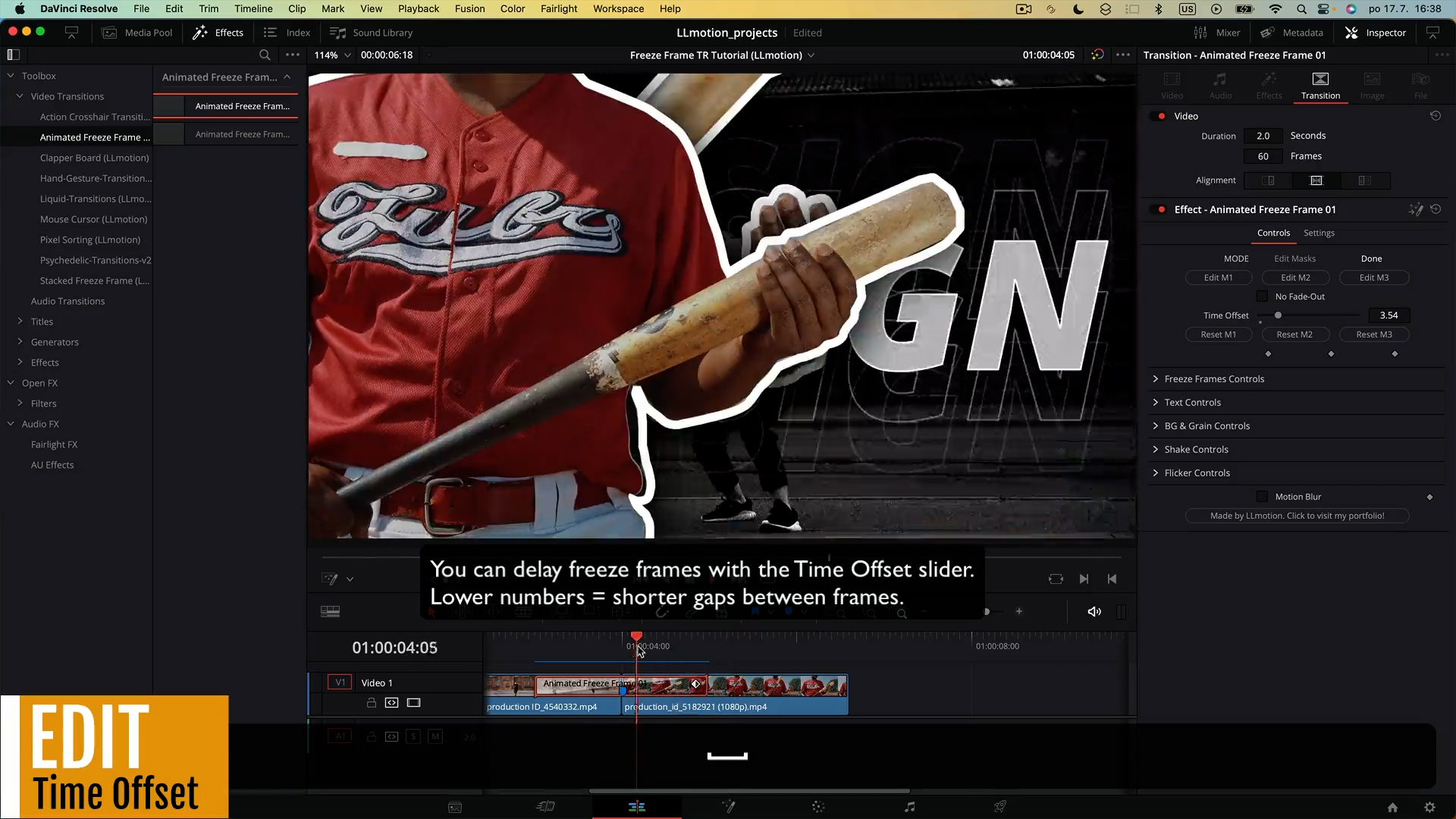
Task: Click the Done button in MODE
Action: click(x=1372, y=258)
